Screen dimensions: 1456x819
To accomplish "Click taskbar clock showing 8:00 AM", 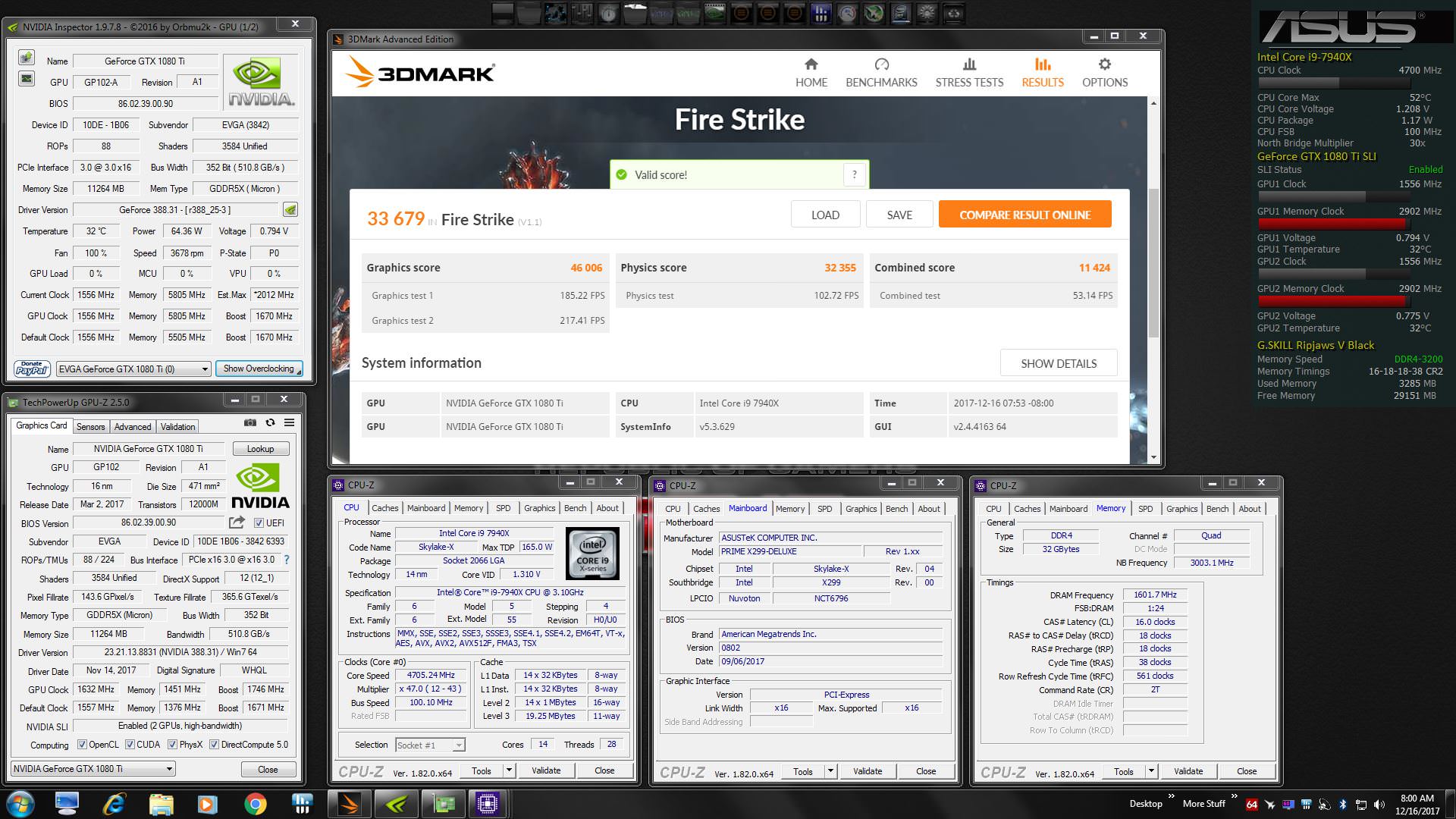I will [1417, 804].
